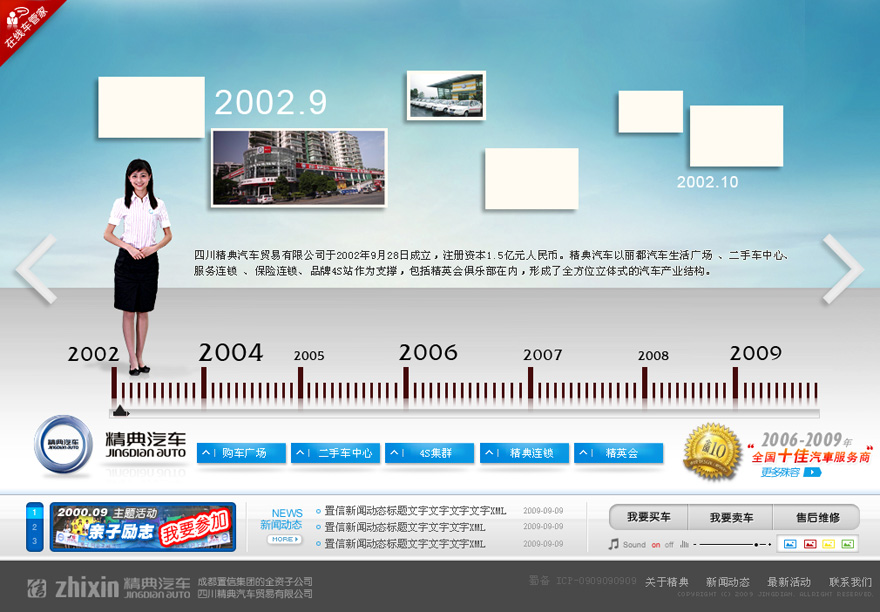
Task: Jump to year 2002 on the timeline
Action: click(x=93, y=354)
